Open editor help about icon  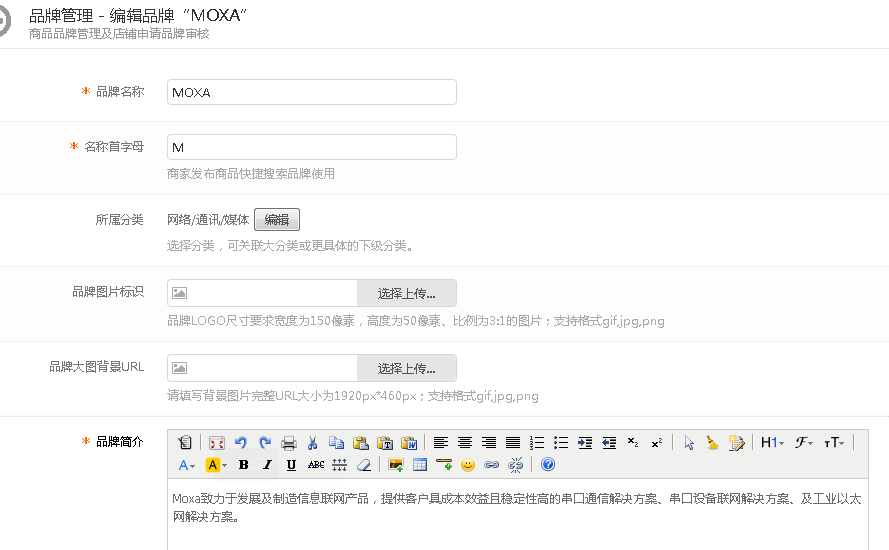coord(548,466)
